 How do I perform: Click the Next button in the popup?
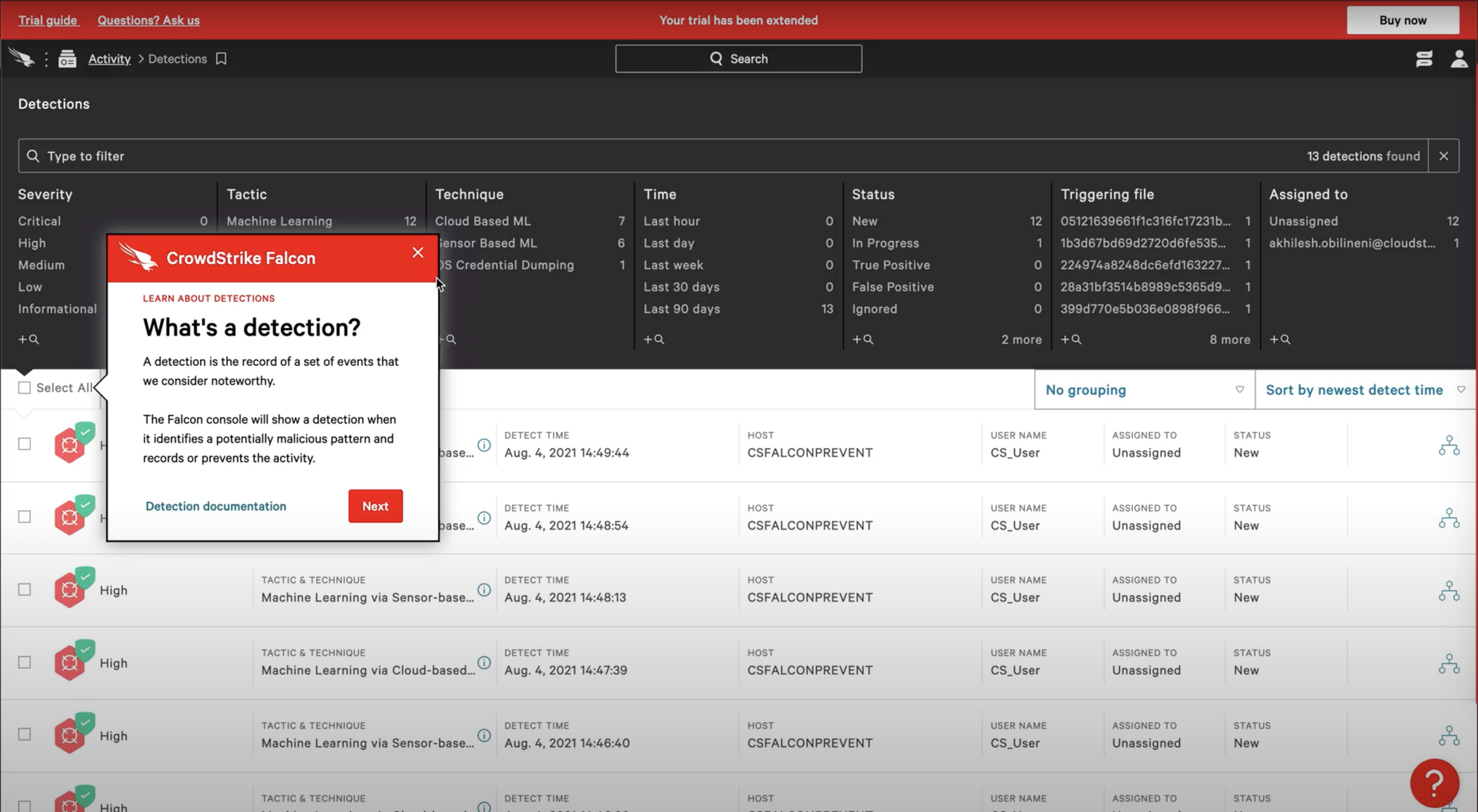click(375, 506)
